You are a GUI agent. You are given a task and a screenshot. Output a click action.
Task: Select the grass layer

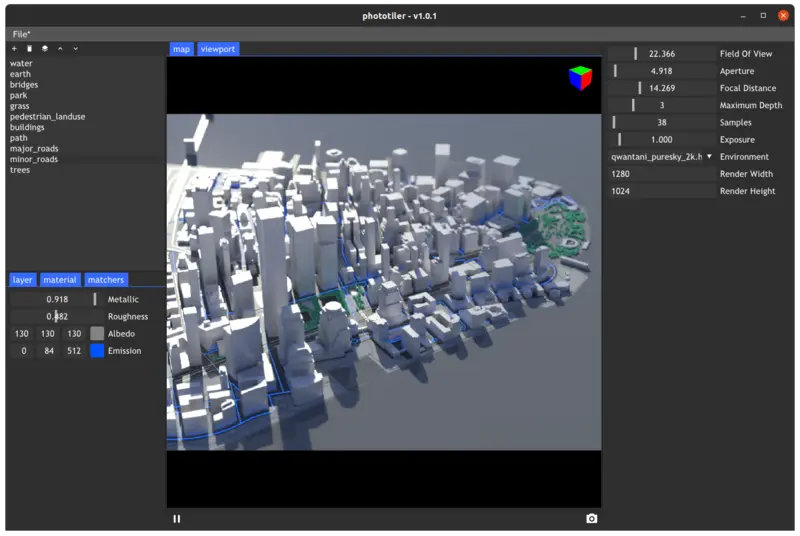click(19, 106)
